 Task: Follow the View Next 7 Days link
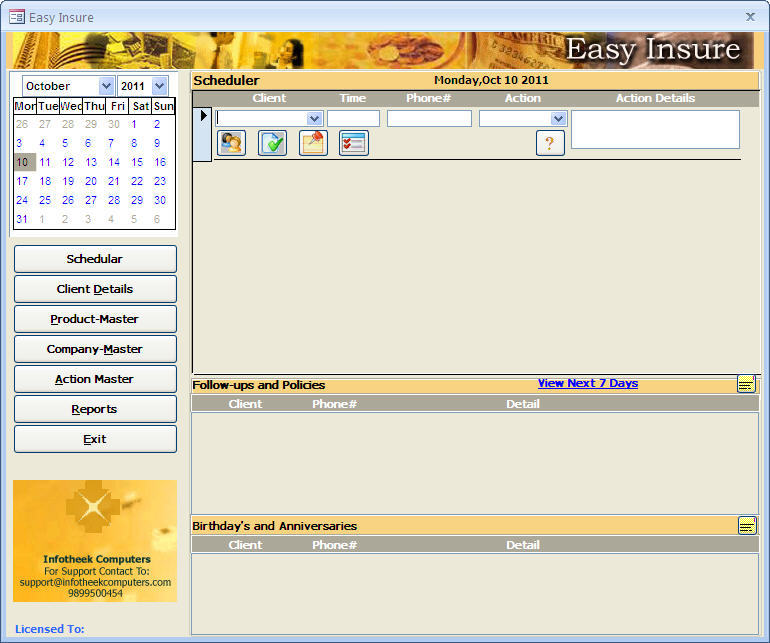point(588,383)
